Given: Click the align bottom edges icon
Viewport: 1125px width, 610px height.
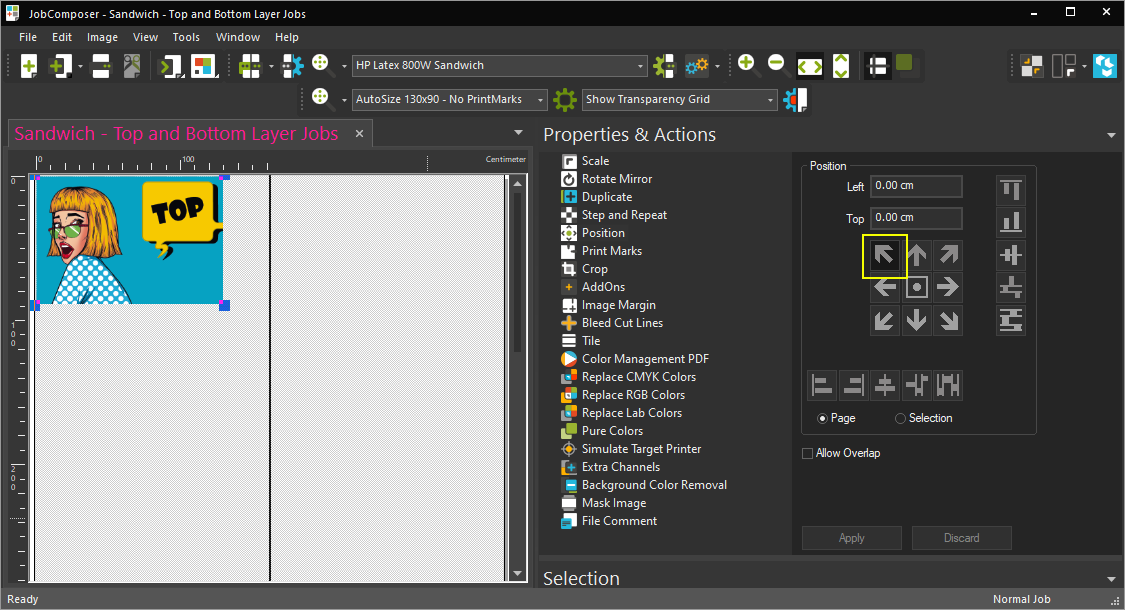Looking at the screenshot, I should coord(1011,222).
